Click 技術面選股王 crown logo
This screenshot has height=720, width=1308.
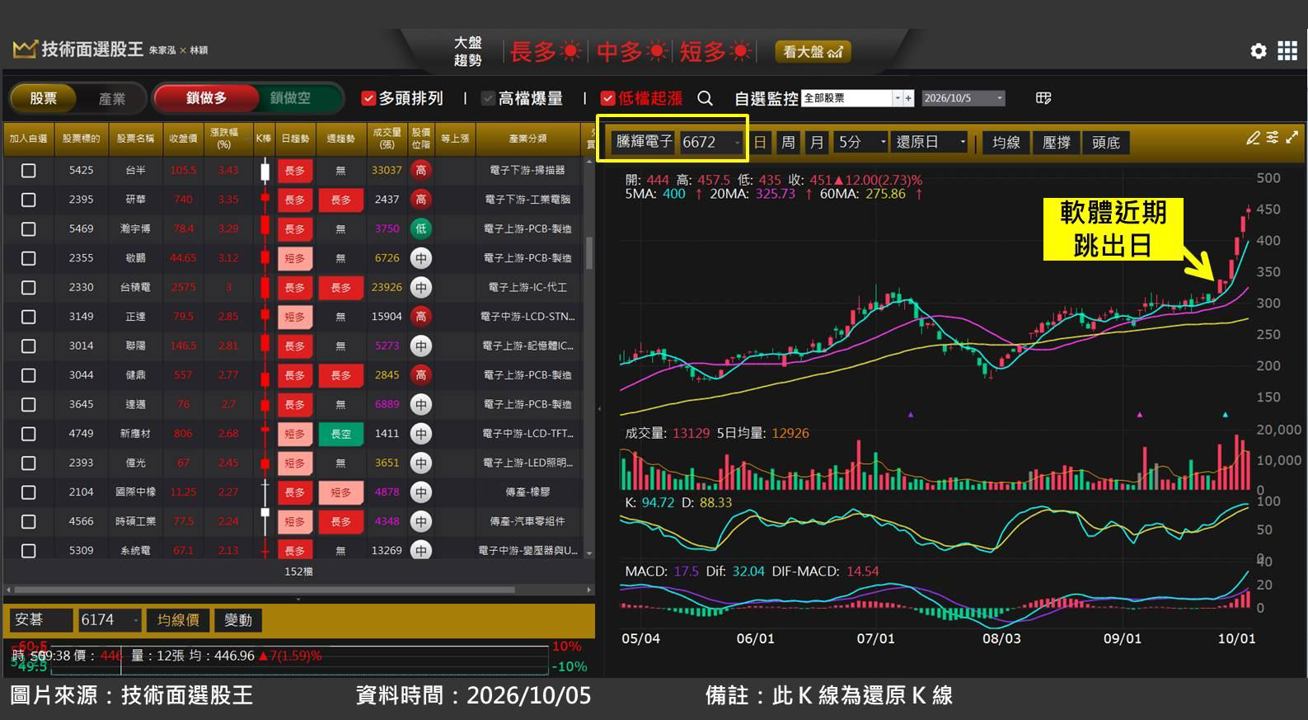(25, 49)
